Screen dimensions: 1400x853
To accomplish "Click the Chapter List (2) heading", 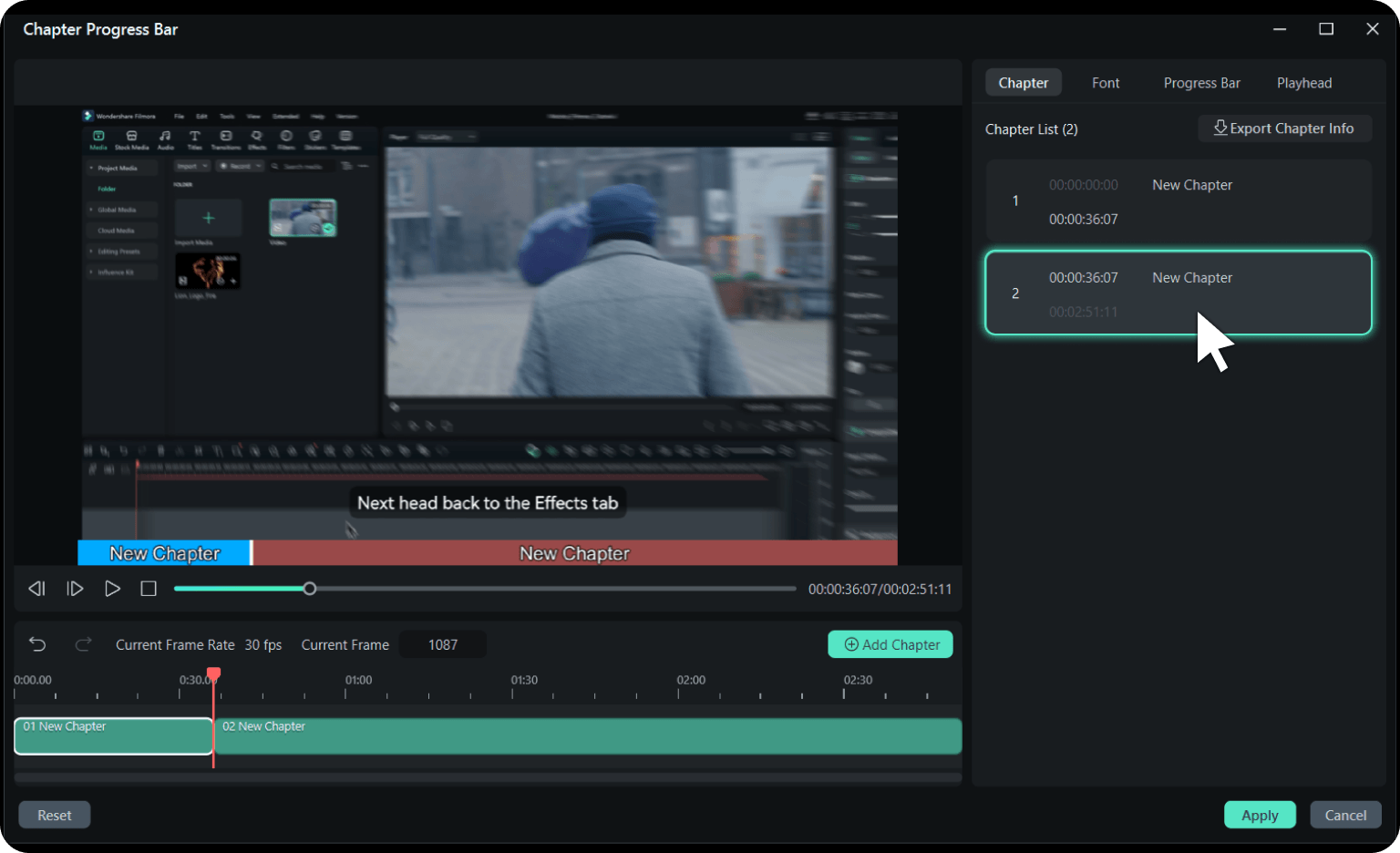I will 1031,128.
